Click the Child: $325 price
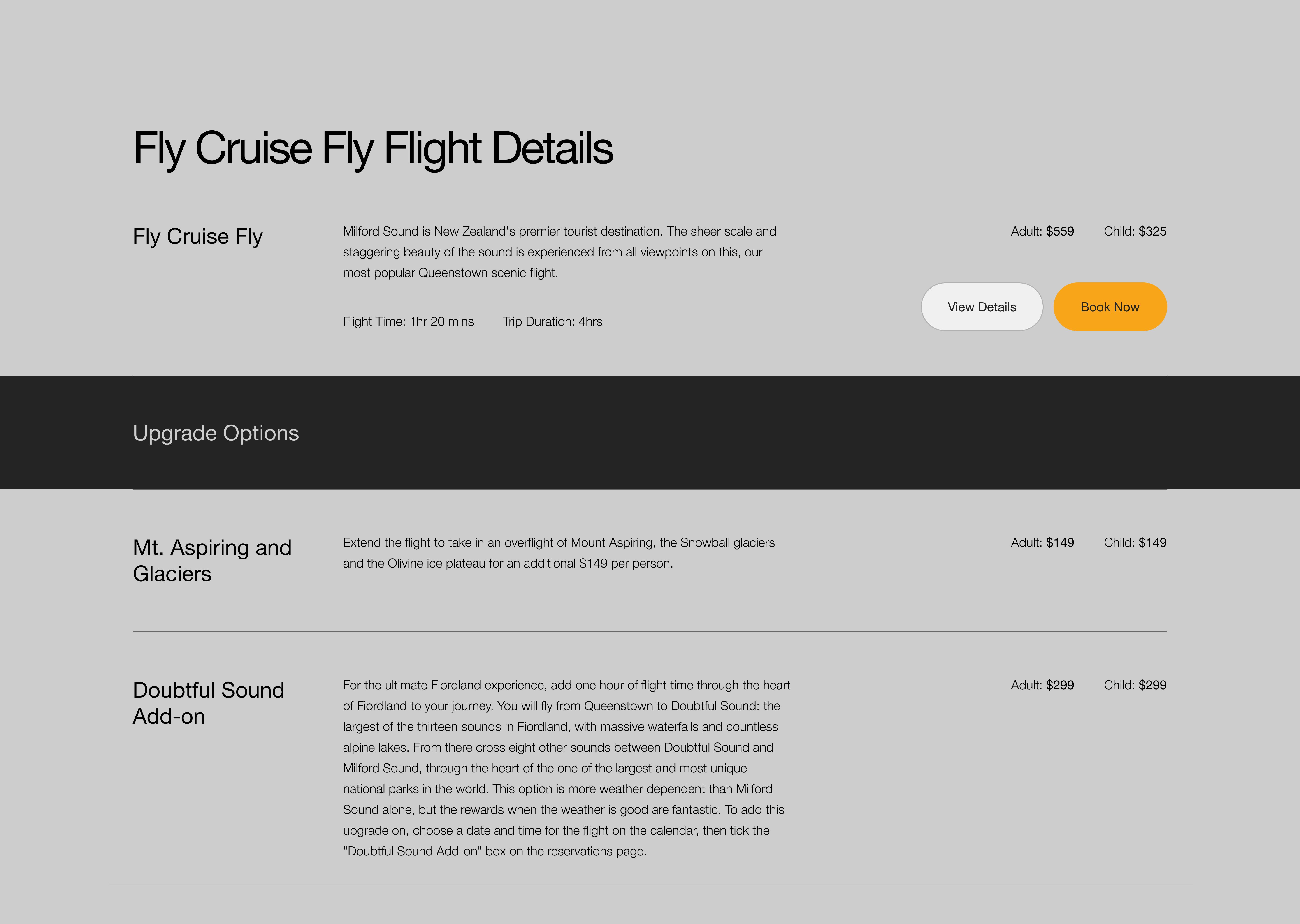 [1135, 231]
